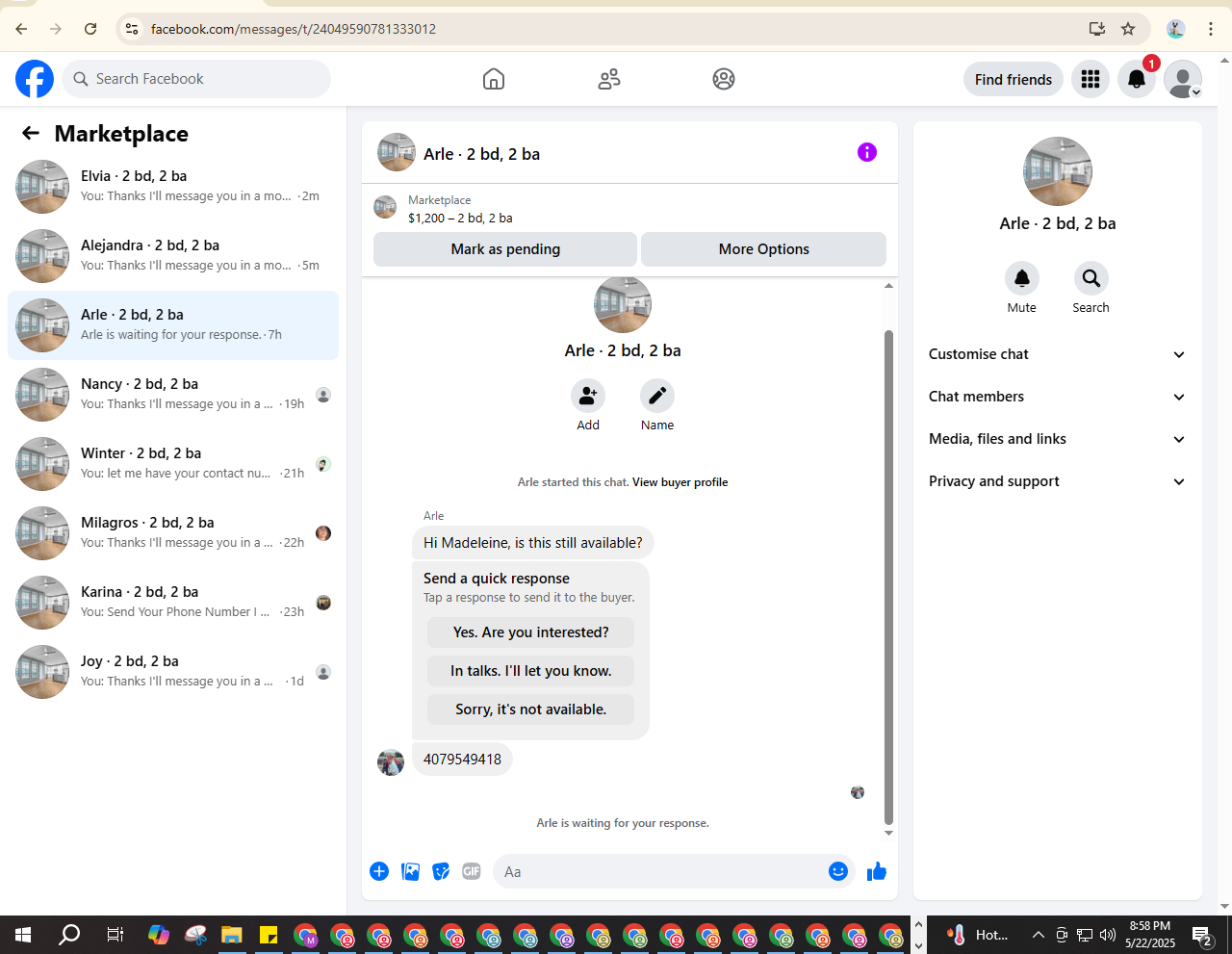This screenshot has height=954, width=1232.
Task: Select the Arle conversation in list
Action: coord(173,325)
